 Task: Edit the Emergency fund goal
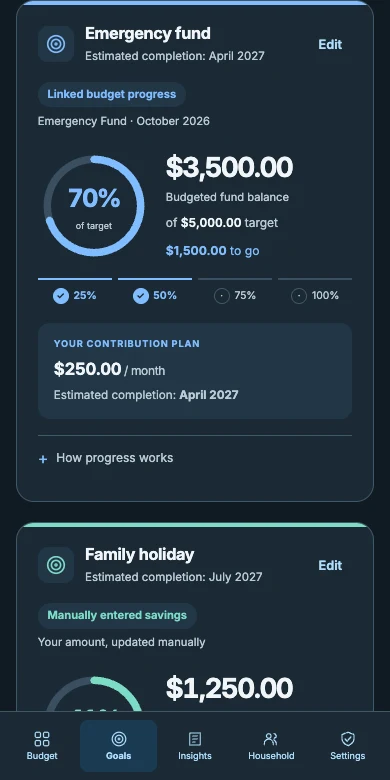click(x=330, y=44)
